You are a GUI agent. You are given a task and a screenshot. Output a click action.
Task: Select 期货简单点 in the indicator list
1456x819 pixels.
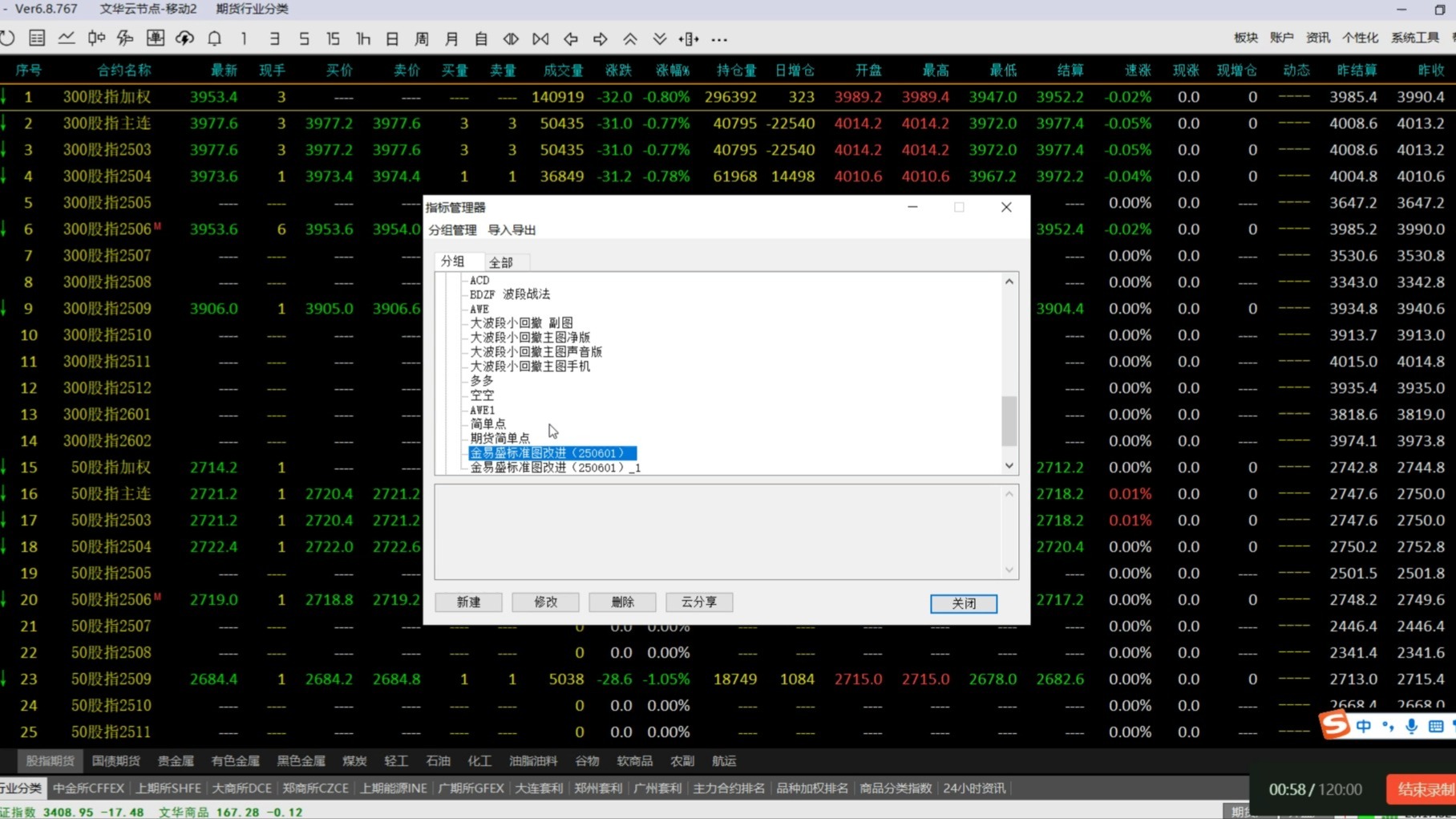click(499, 438)
